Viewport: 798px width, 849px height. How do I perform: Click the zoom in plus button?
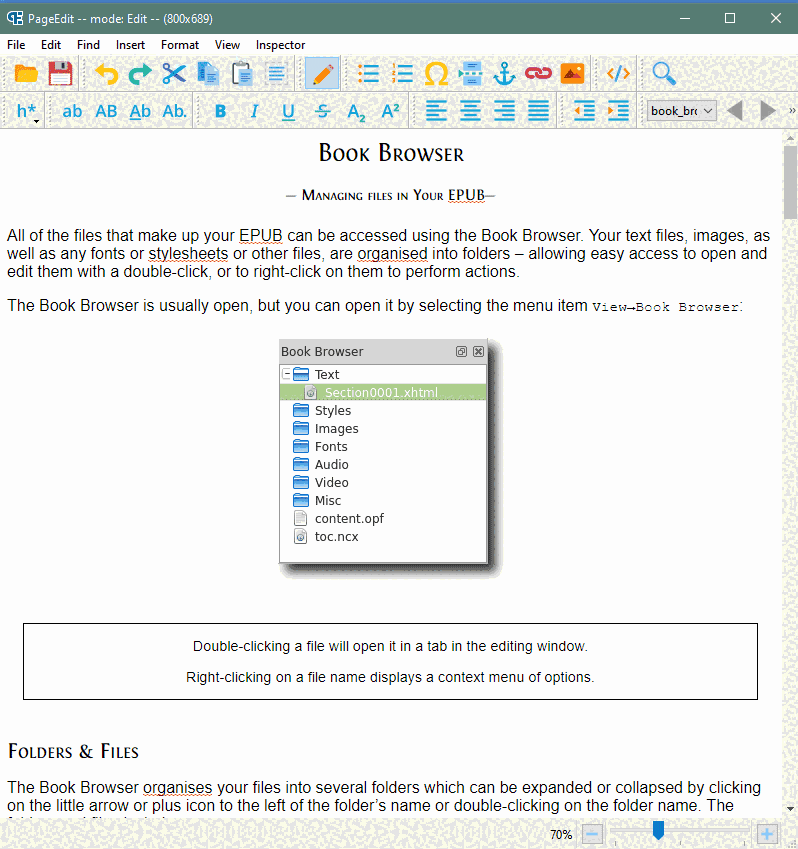(767, 833)
